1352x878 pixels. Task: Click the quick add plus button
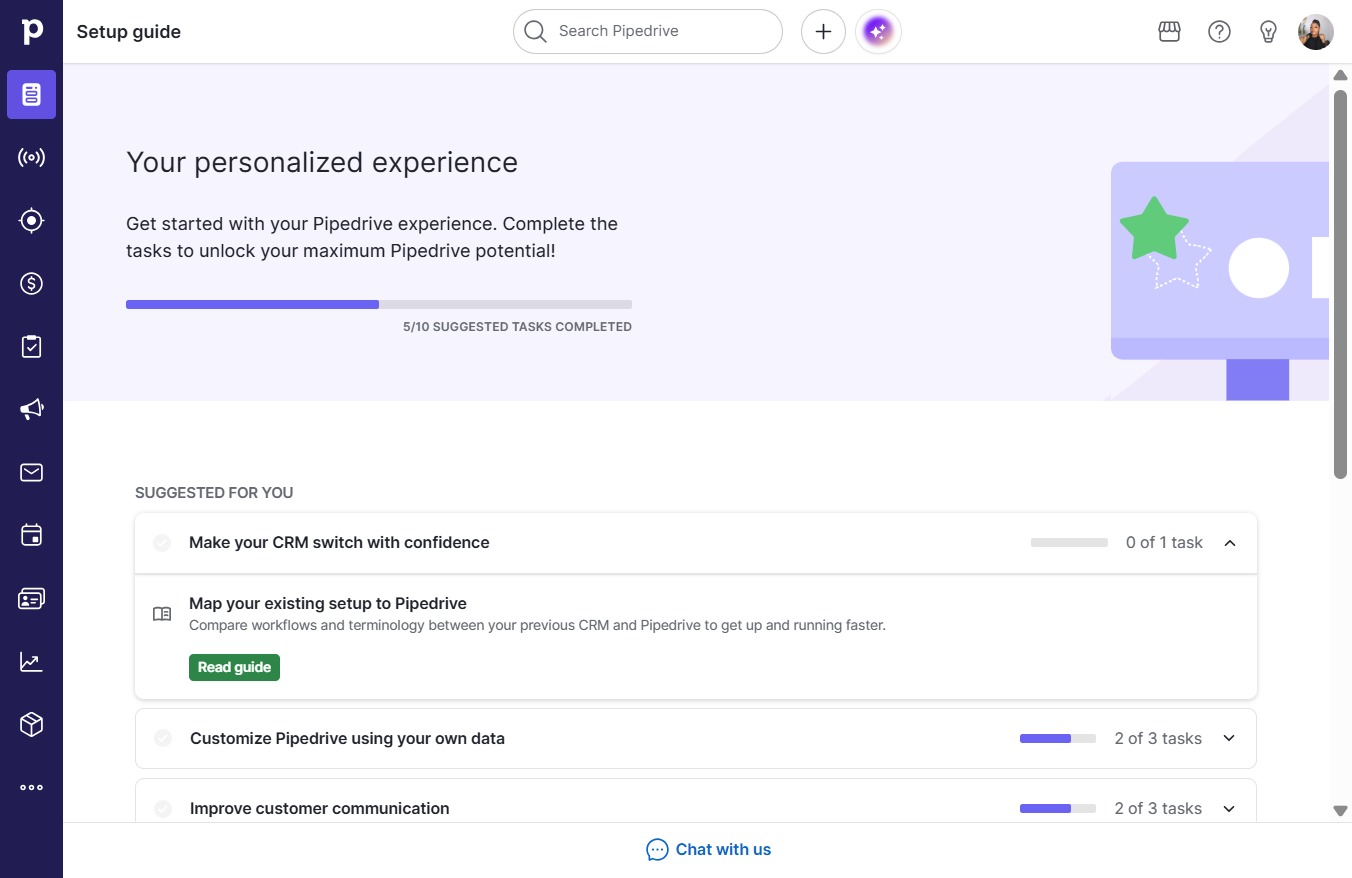coord(823,32)
